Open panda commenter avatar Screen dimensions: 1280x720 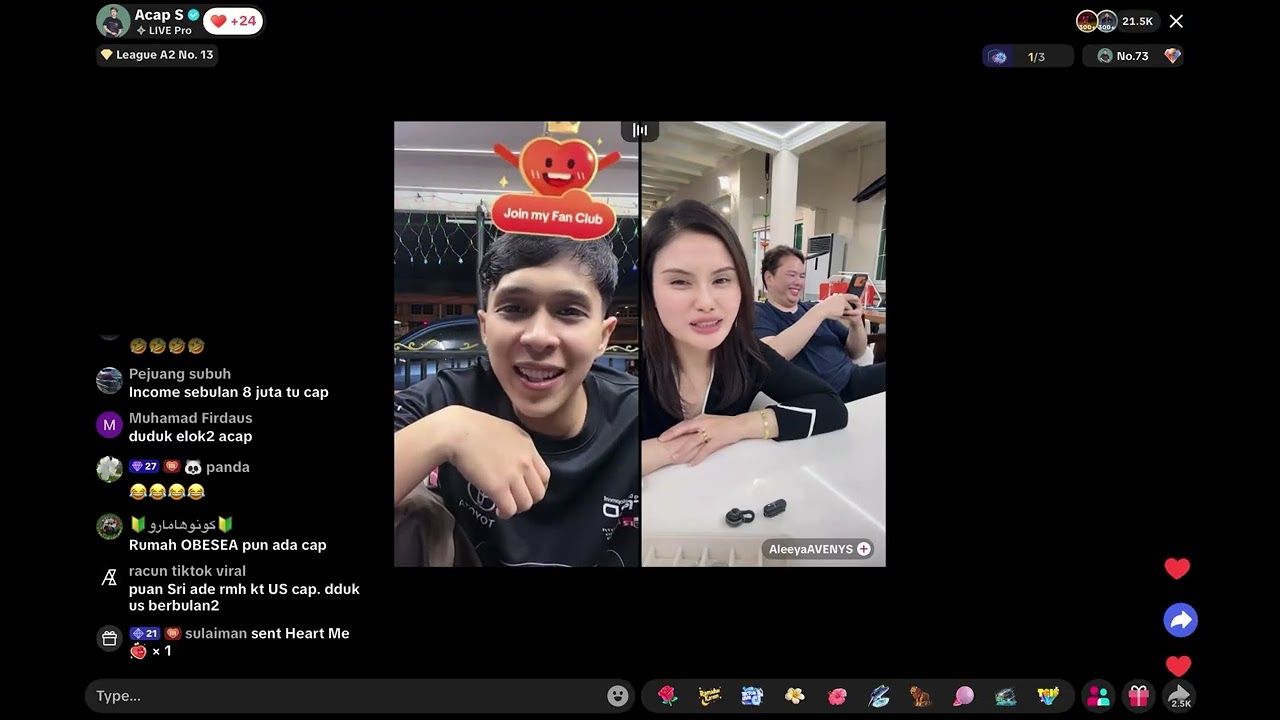click(109, 469)
